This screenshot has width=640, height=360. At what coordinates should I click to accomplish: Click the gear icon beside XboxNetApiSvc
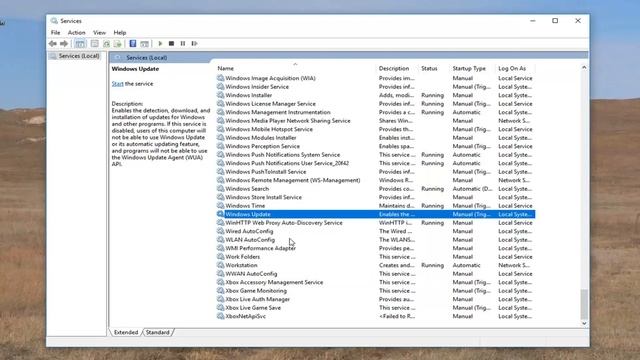(x=220, y=316)
